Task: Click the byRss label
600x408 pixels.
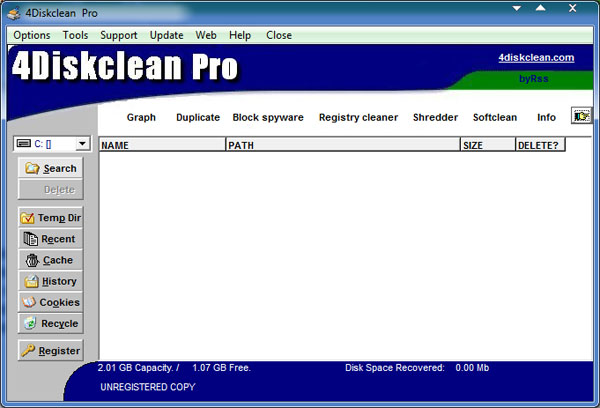Action: tap(533, 79)
